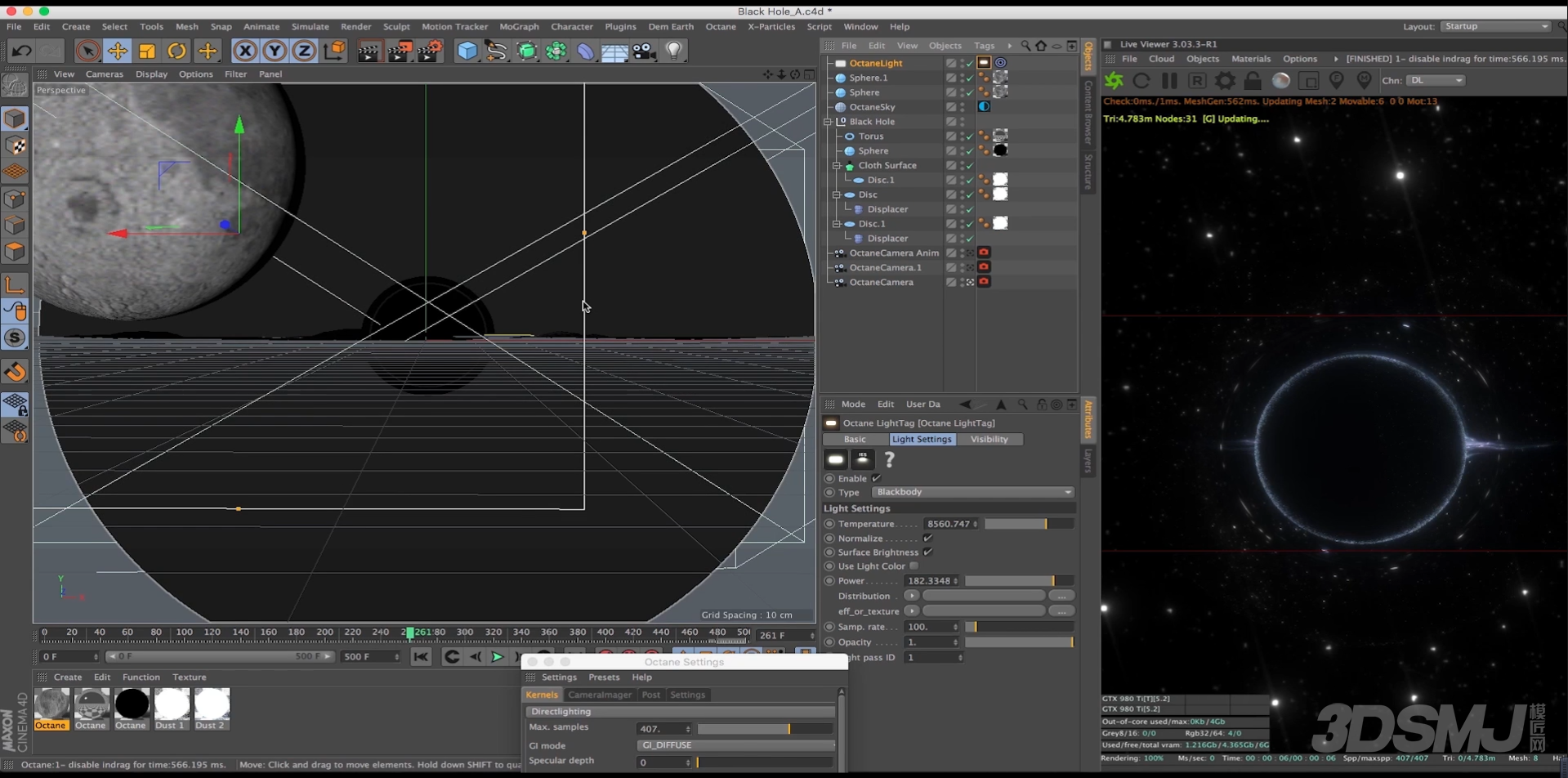Toggle the X axis lock
Viewport: 1568px width, 778px height.
(244, 51)
